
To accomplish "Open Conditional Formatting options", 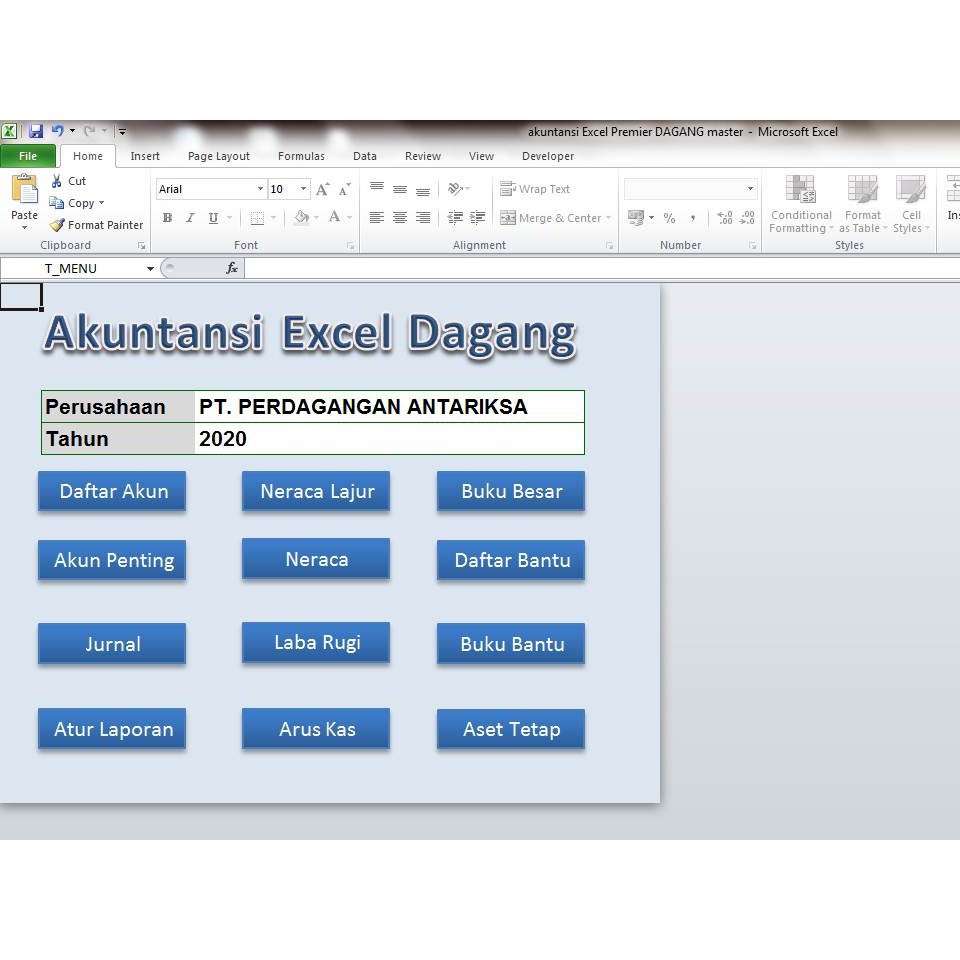I will point(800,205).
